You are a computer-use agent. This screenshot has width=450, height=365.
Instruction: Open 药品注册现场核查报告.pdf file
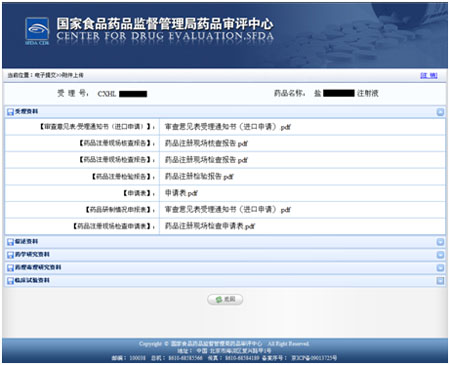point(206,143)
